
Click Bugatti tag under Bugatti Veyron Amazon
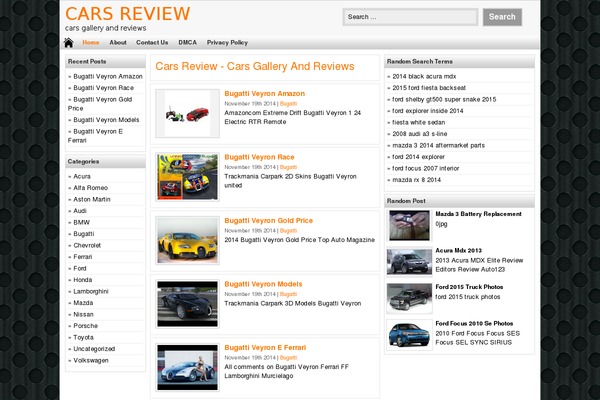[x=288, y=104]
